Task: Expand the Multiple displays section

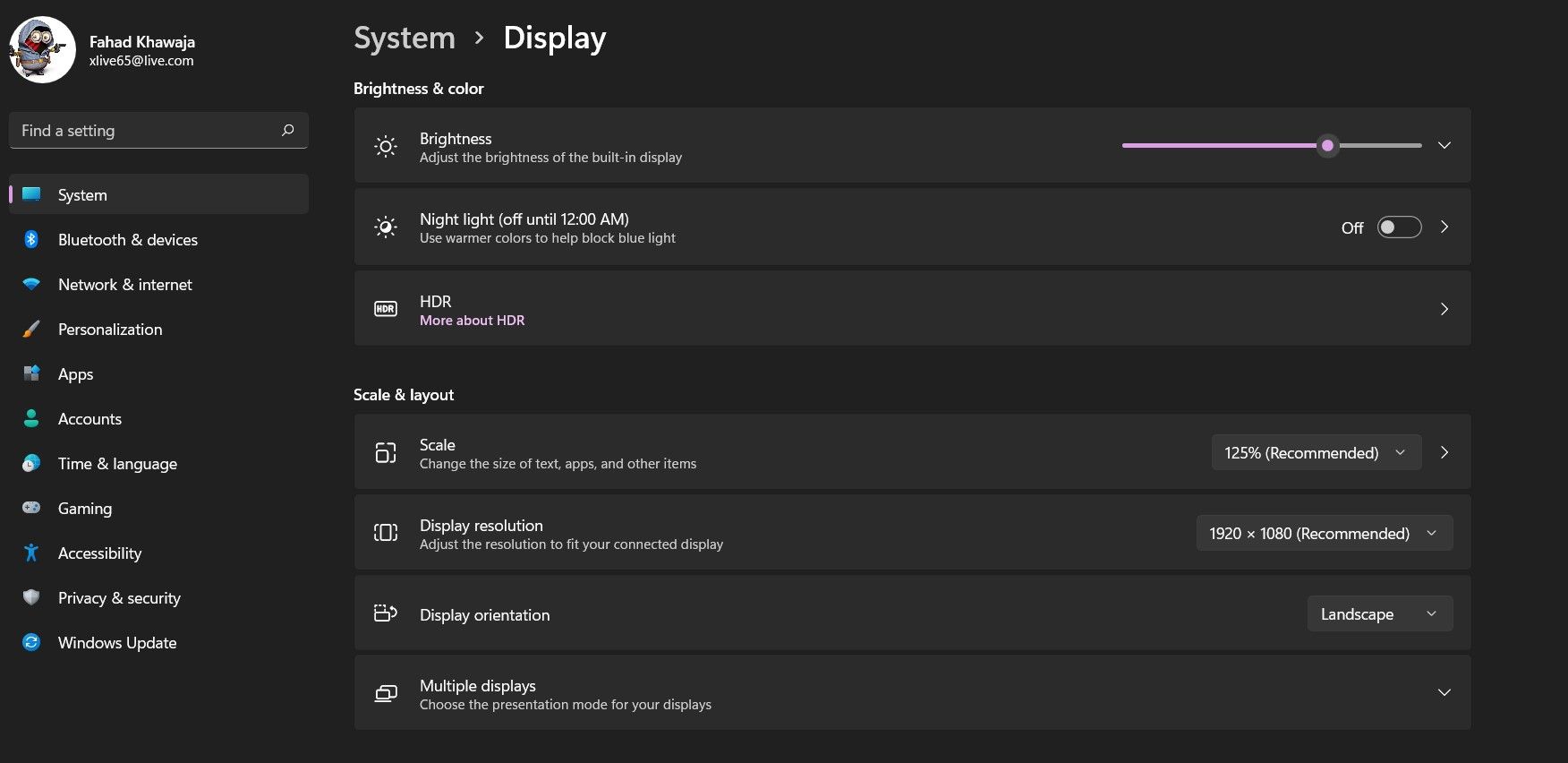Action: [1444, 692]
